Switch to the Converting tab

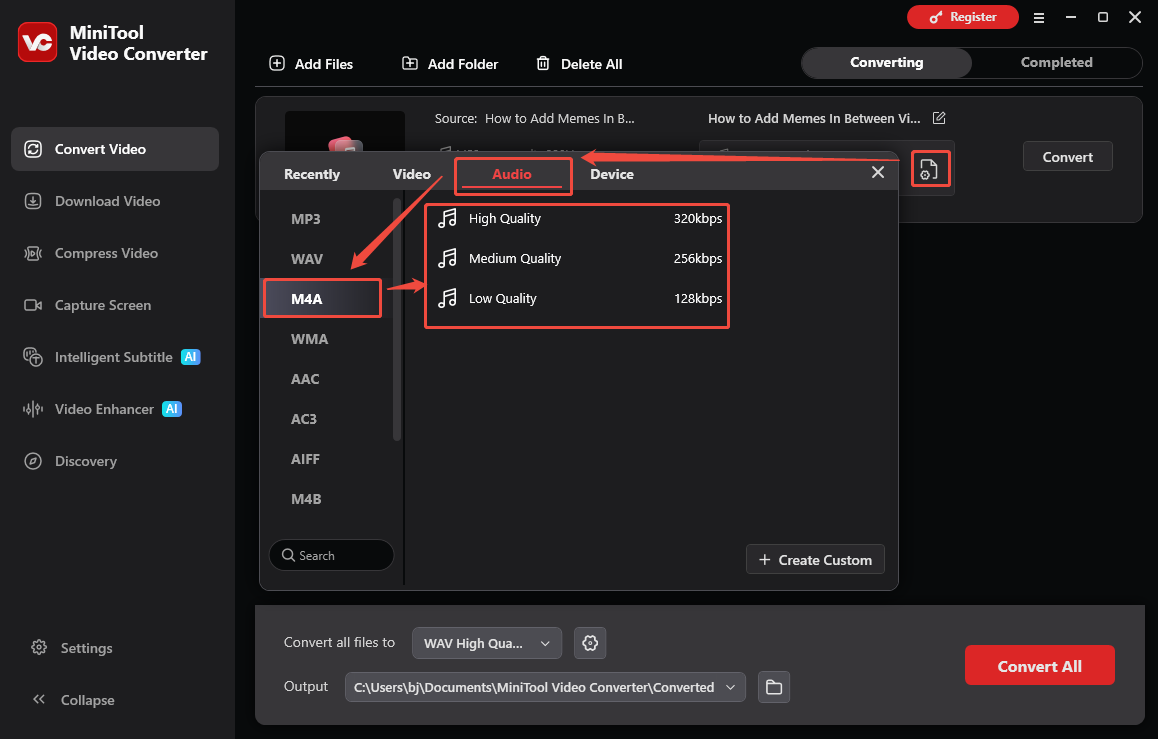(886, 63)
